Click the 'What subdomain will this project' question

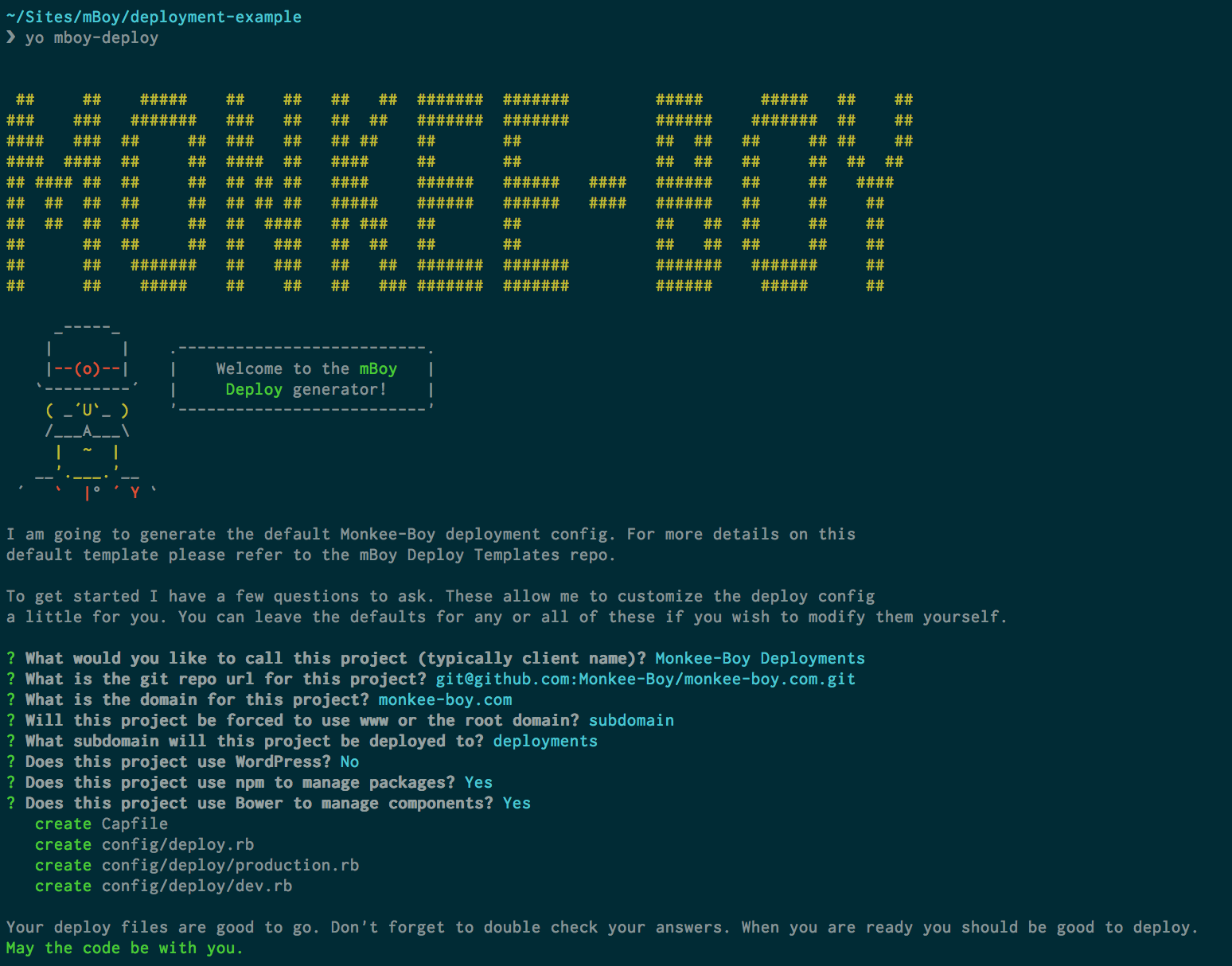pos(254,741)
